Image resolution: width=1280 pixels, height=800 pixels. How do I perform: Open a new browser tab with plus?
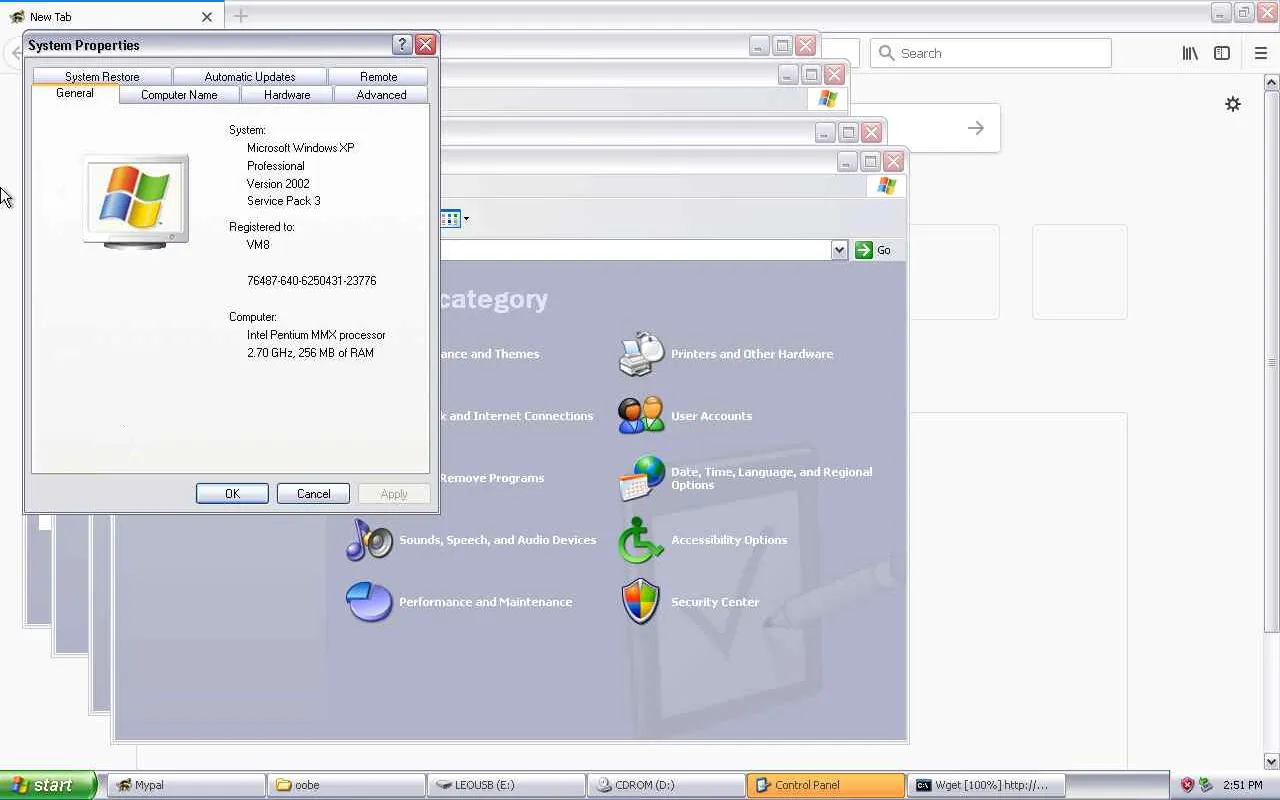pyautogui.click(x=241, y=16)
